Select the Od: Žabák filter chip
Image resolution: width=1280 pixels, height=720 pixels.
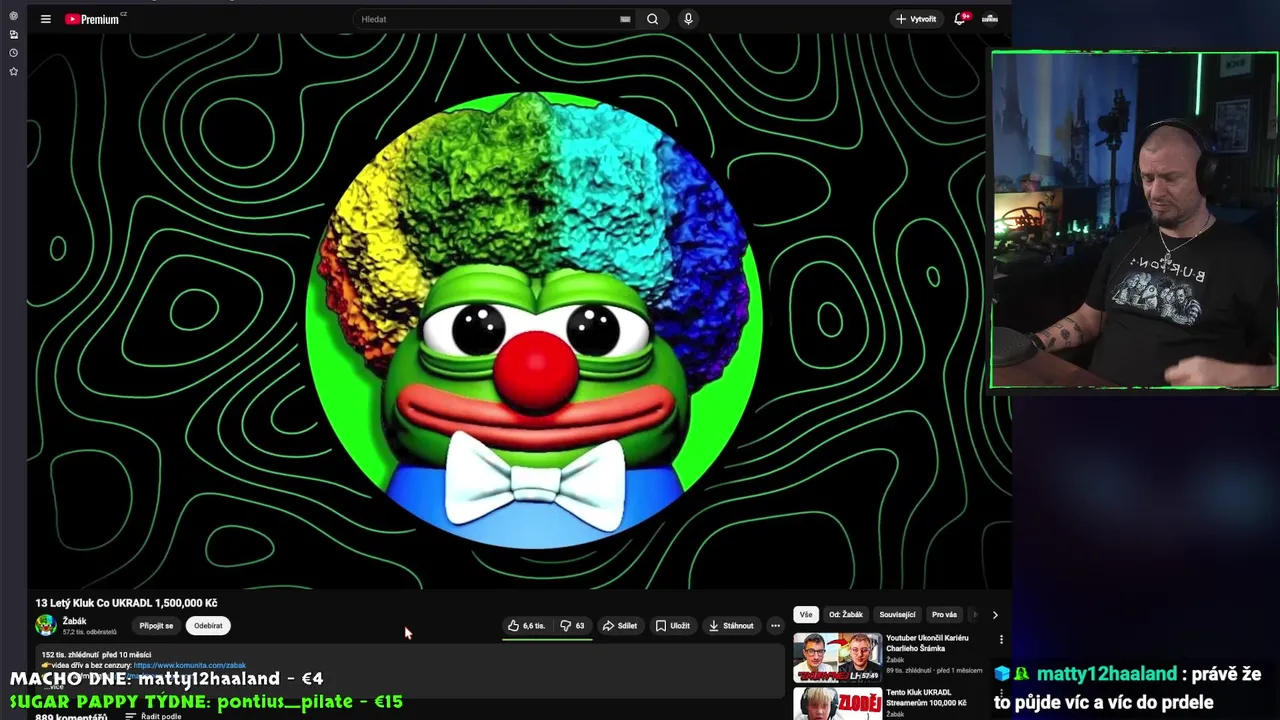(x=845, y=615)
